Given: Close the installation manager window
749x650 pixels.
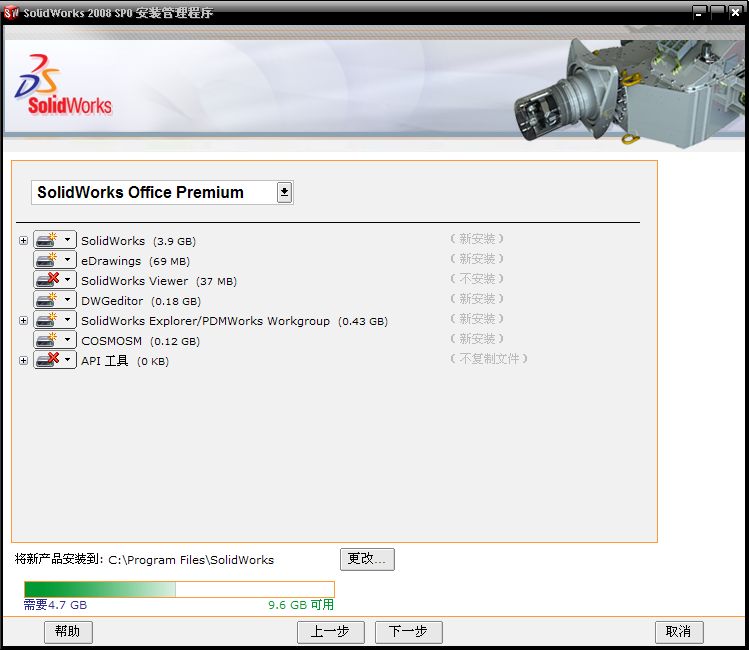Looking at the screenshot, I should pos(736,12).
